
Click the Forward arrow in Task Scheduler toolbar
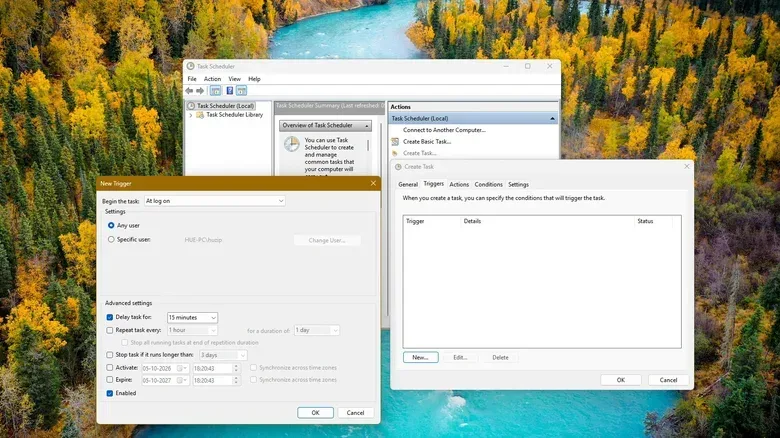[200, 91]
